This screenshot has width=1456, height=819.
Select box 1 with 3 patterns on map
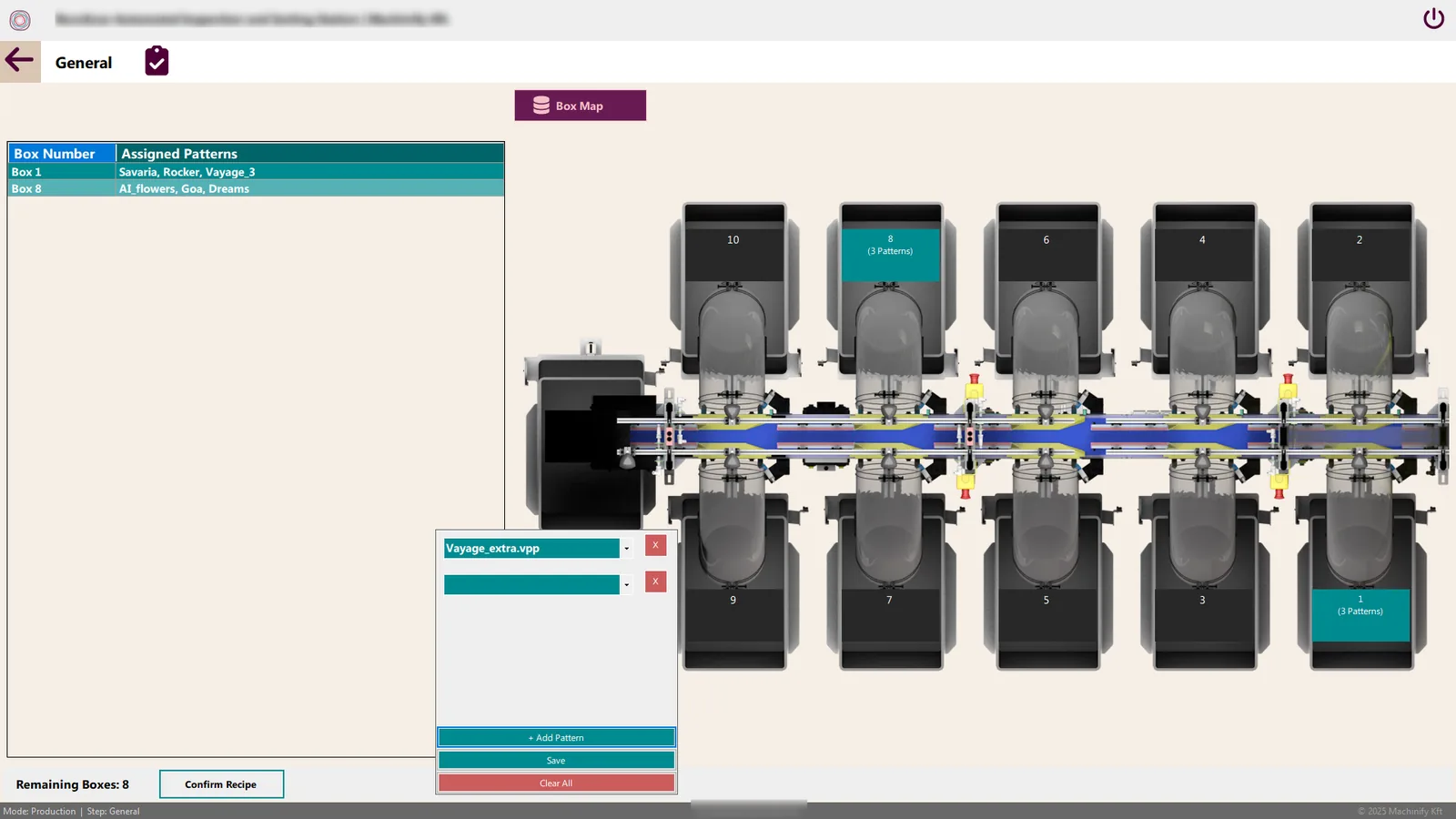tap(1360, 615)
